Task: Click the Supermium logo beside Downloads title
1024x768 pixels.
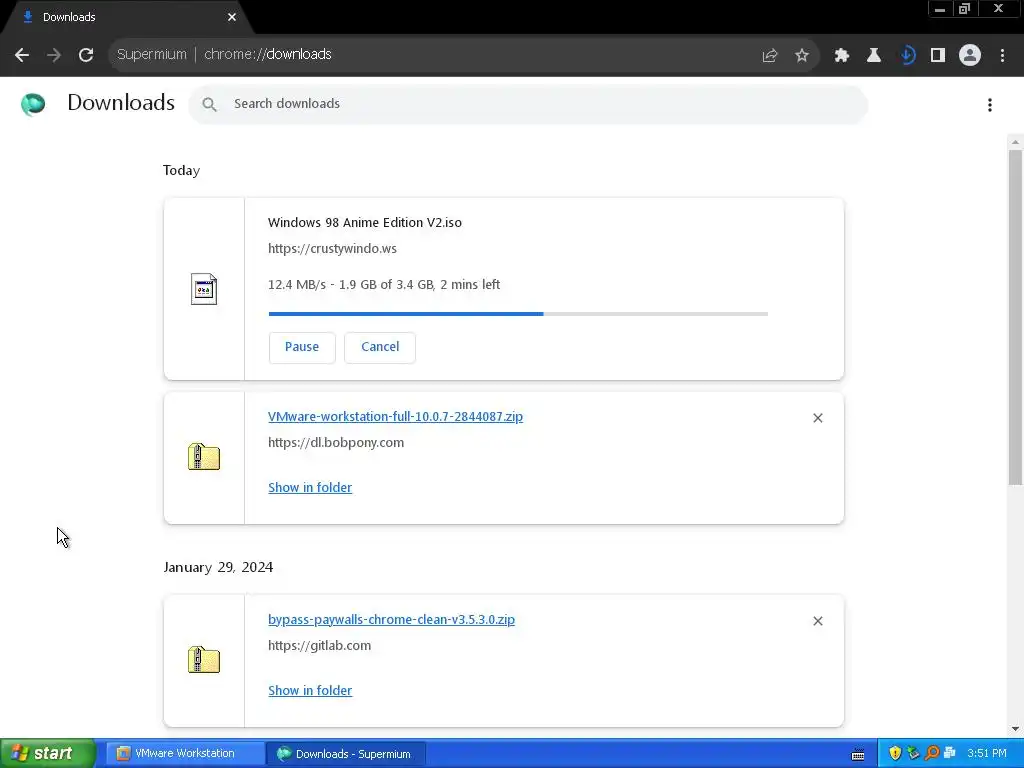Action: tap(33, 104)
